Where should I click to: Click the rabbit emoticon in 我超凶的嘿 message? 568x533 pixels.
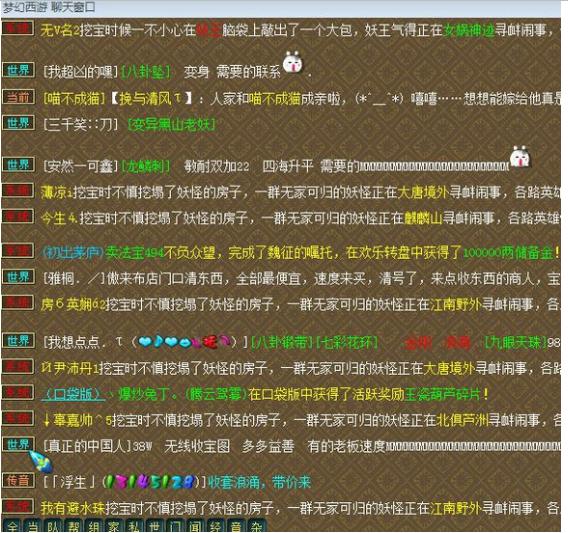(292, 63)
